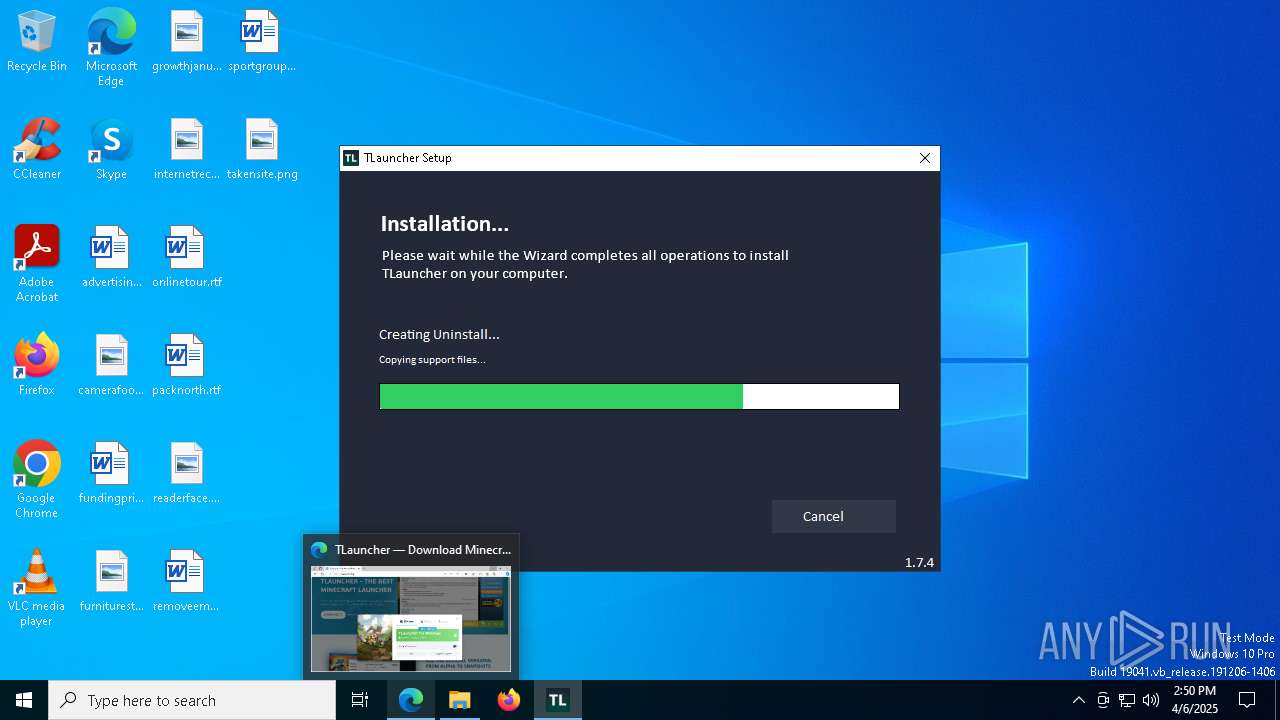This screenshot has width=1280, height=720.
Task: Select the packnorth.rtf document icon
Action: 186,366
